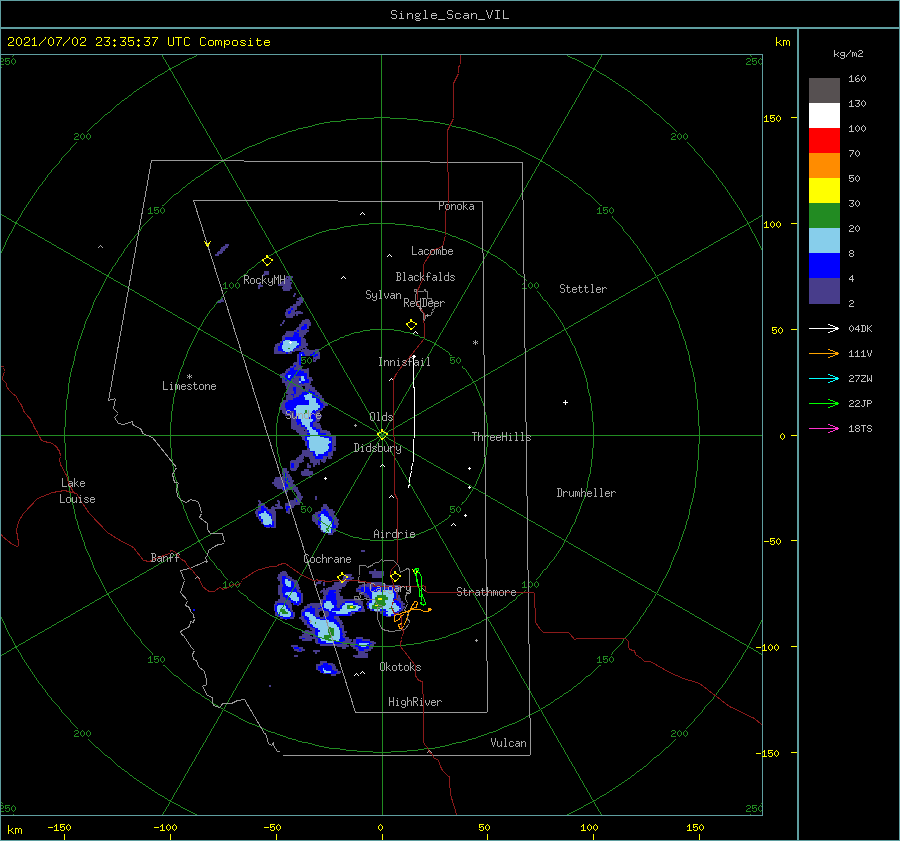Pick the purple 2-4 legend swatch
Screen dimensions: 900x841
click(x=824, y=290)
